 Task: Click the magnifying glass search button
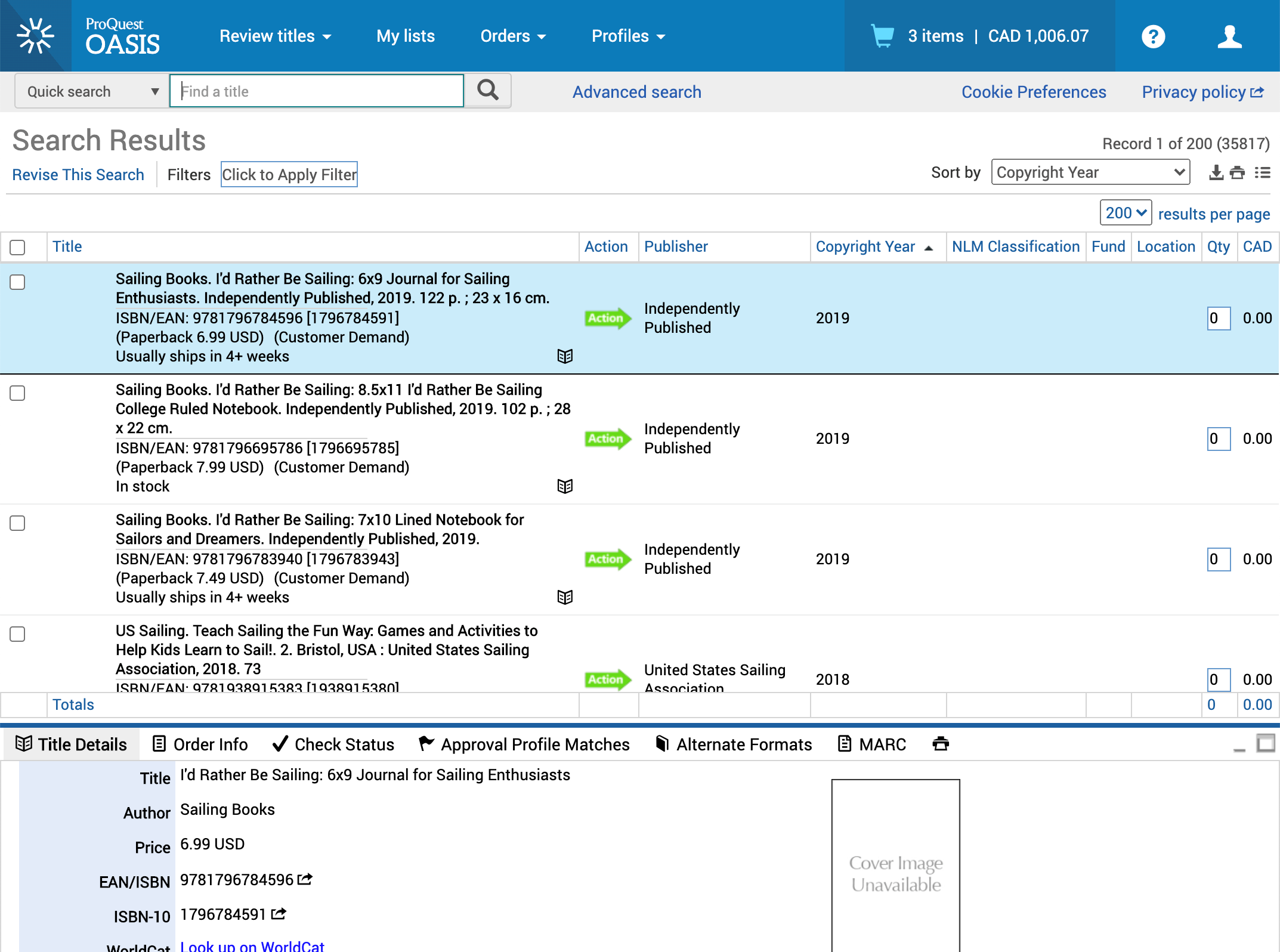coord(488,91)
